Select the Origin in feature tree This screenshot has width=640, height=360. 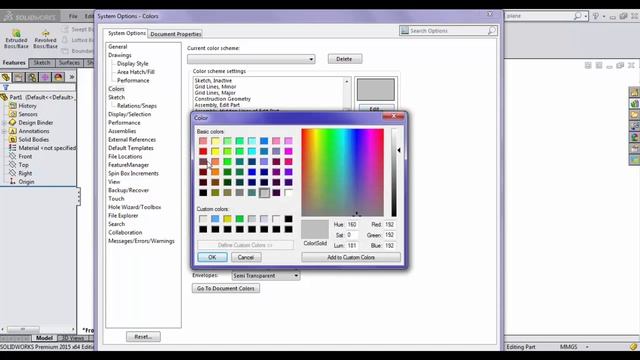(26, 182)
